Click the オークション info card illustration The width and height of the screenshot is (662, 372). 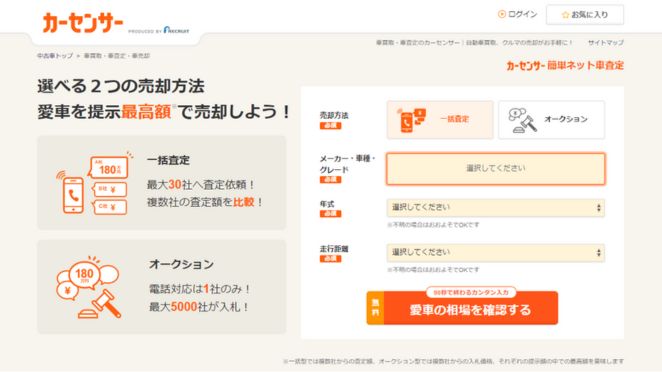pos(89,287)
